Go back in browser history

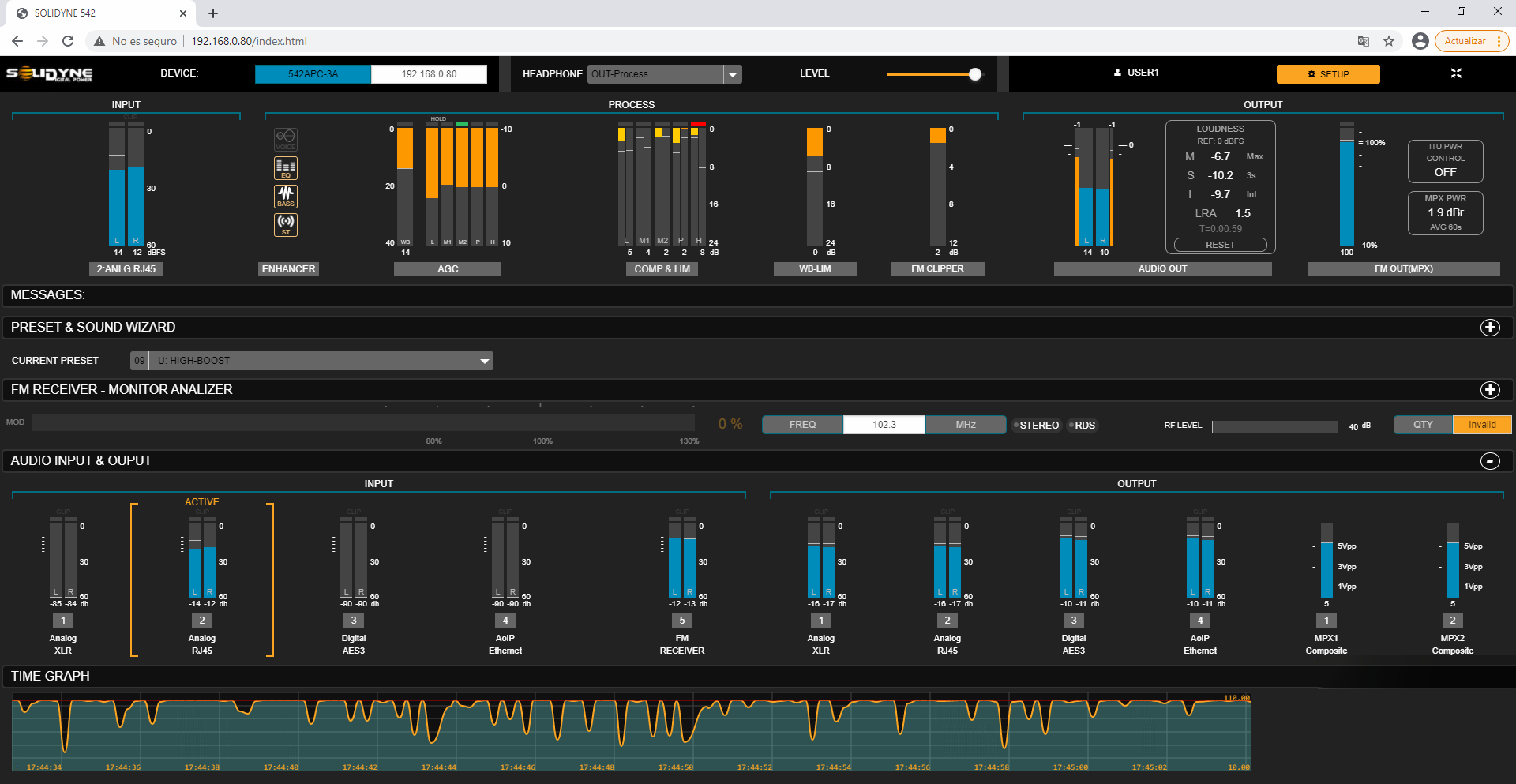coord(17,41)
